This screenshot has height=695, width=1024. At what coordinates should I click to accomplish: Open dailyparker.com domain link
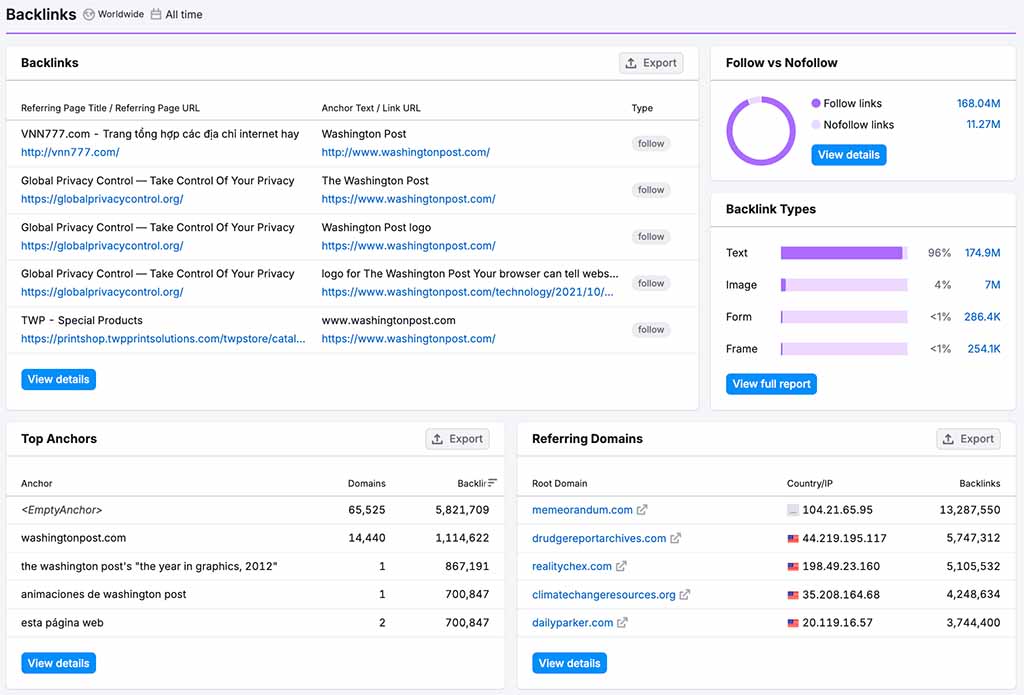tap(573, 622)
